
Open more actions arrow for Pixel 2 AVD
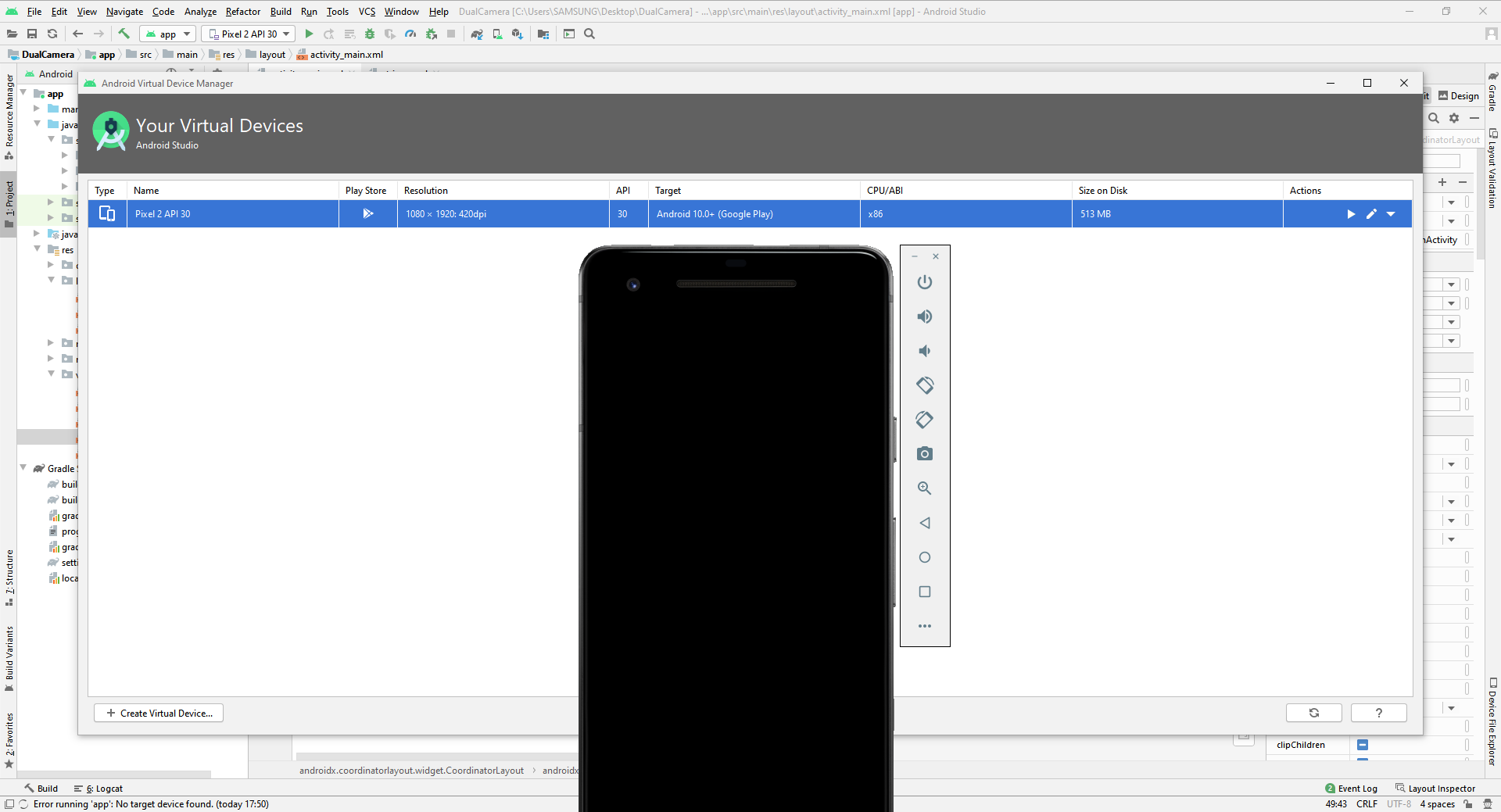[x=1391, y=214]
